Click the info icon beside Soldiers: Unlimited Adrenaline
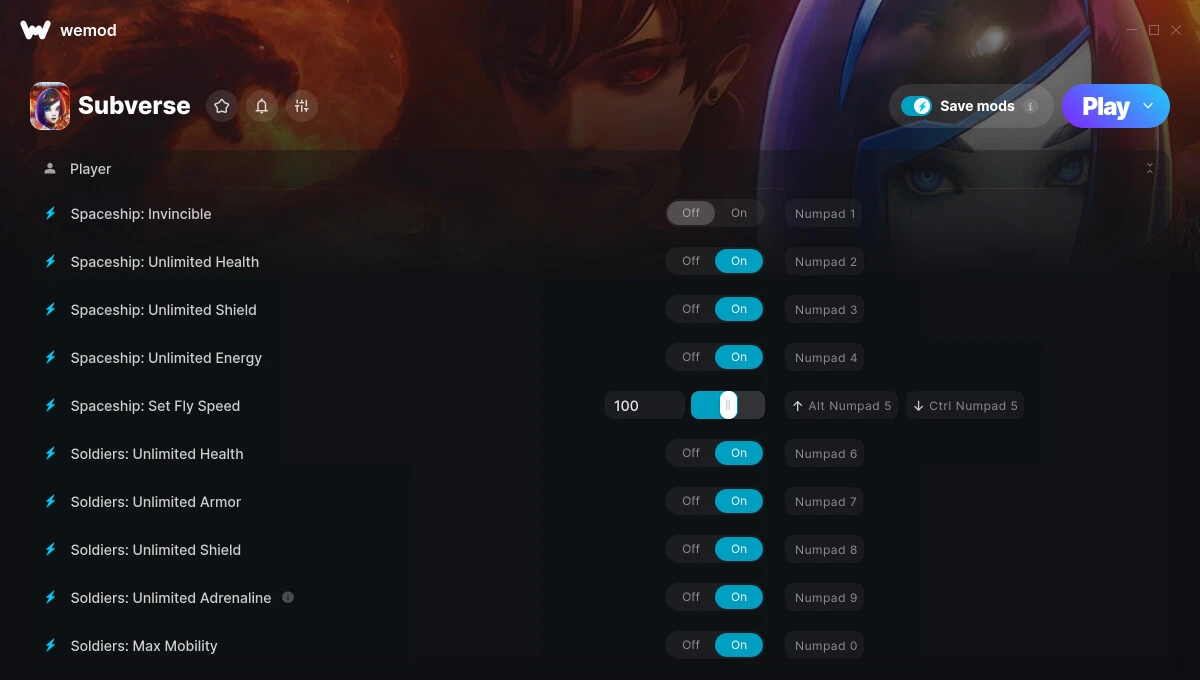1200x680 pixels. (288, 597)
